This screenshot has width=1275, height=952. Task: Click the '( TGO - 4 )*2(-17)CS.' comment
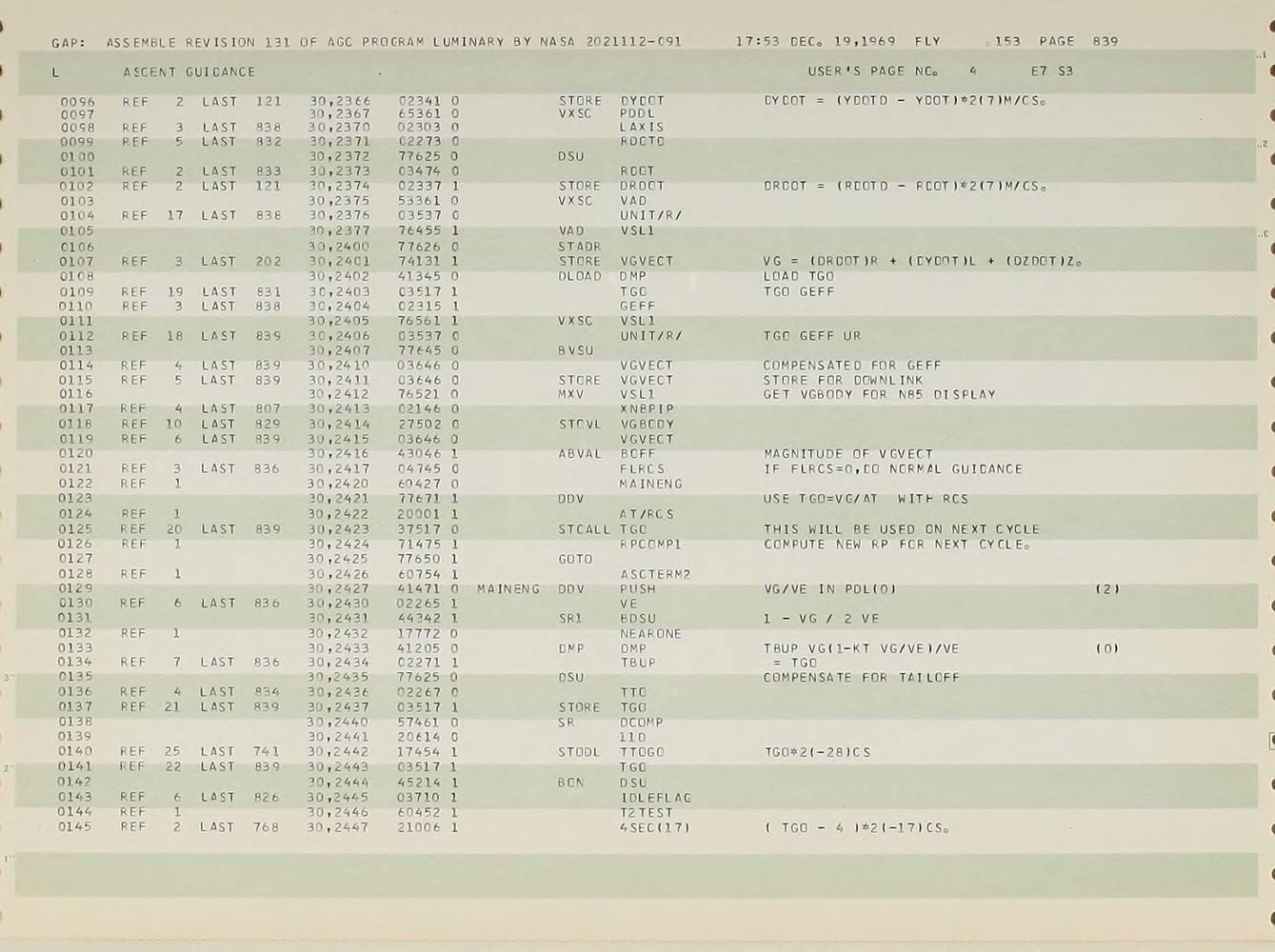click(x=856, y=827)
